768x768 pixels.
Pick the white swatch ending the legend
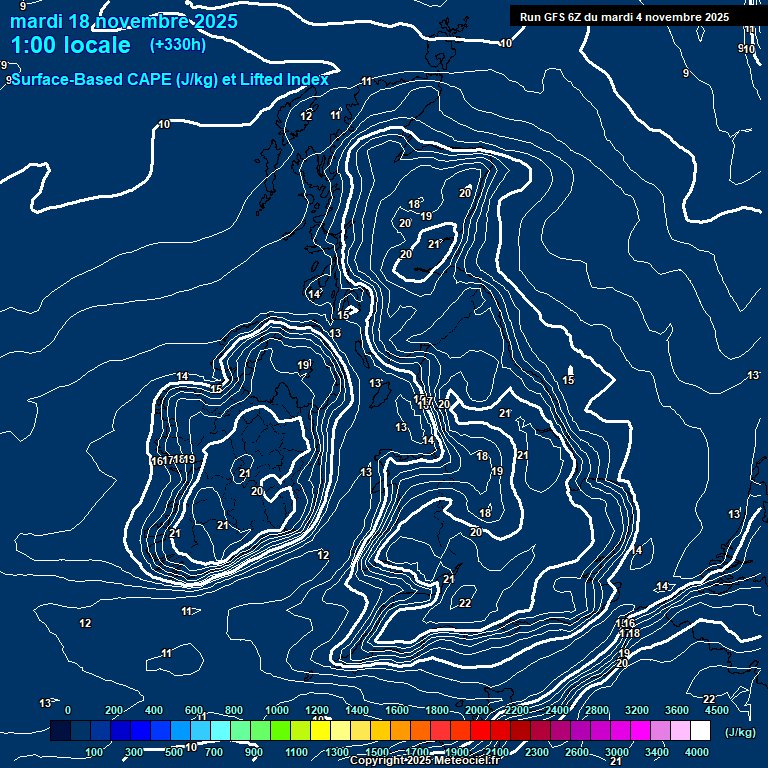[x=700, y=732]
